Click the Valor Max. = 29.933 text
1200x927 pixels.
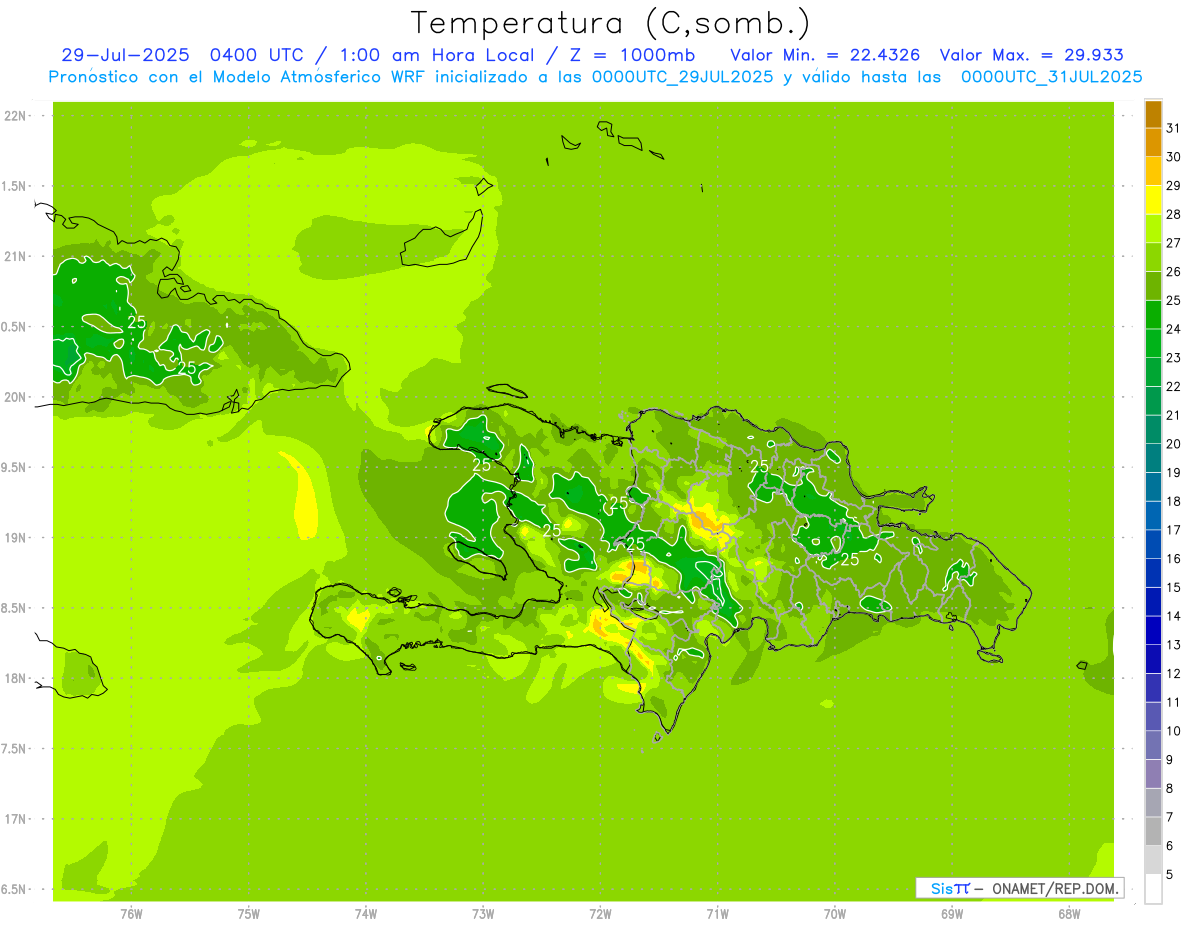(x=1031, y=55)
